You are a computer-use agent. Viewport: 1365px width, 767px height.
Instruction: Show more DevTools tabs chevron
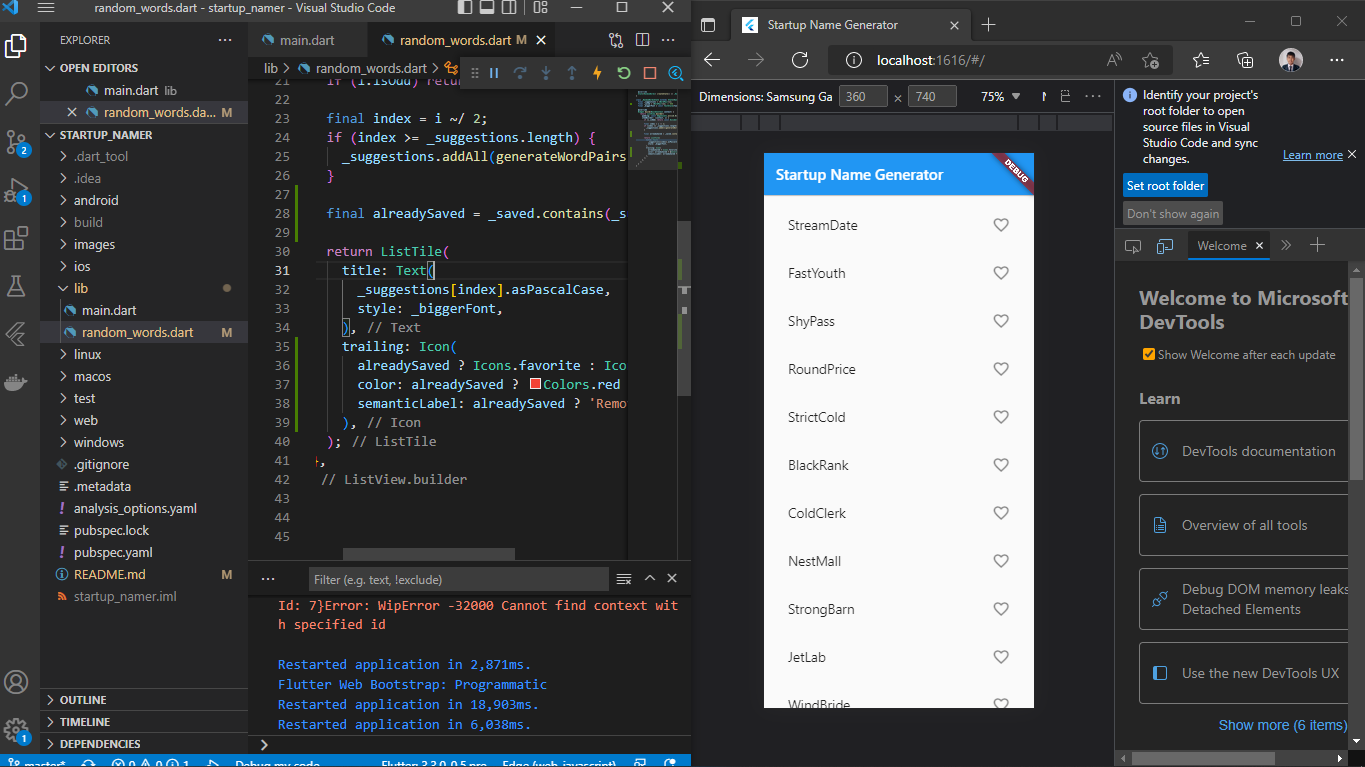[1286, 245]
